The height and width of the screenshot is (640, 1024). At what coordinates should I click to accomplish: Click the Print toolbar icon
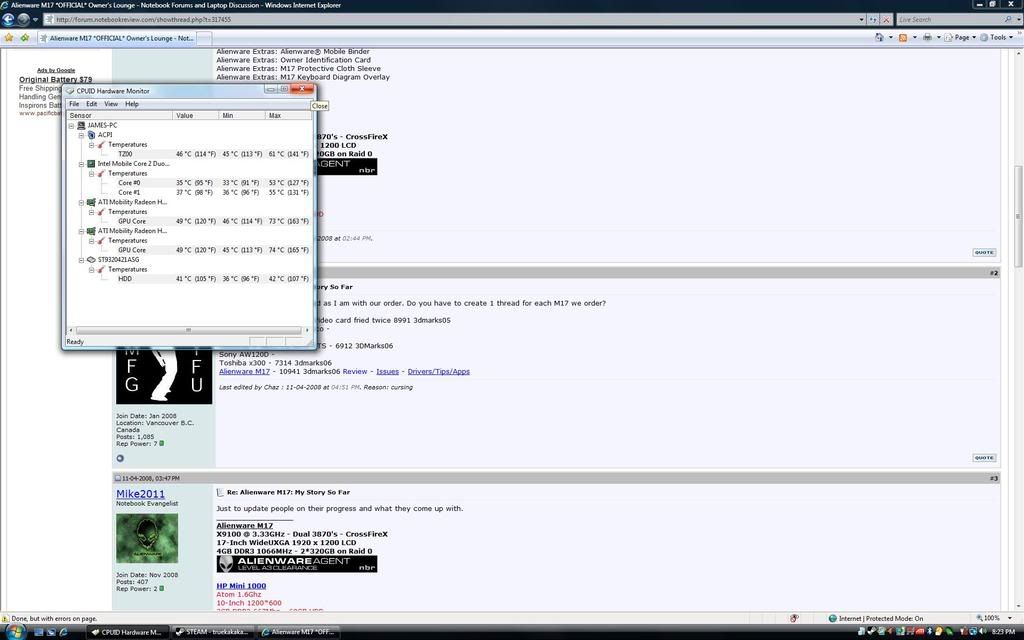(927, 38)
